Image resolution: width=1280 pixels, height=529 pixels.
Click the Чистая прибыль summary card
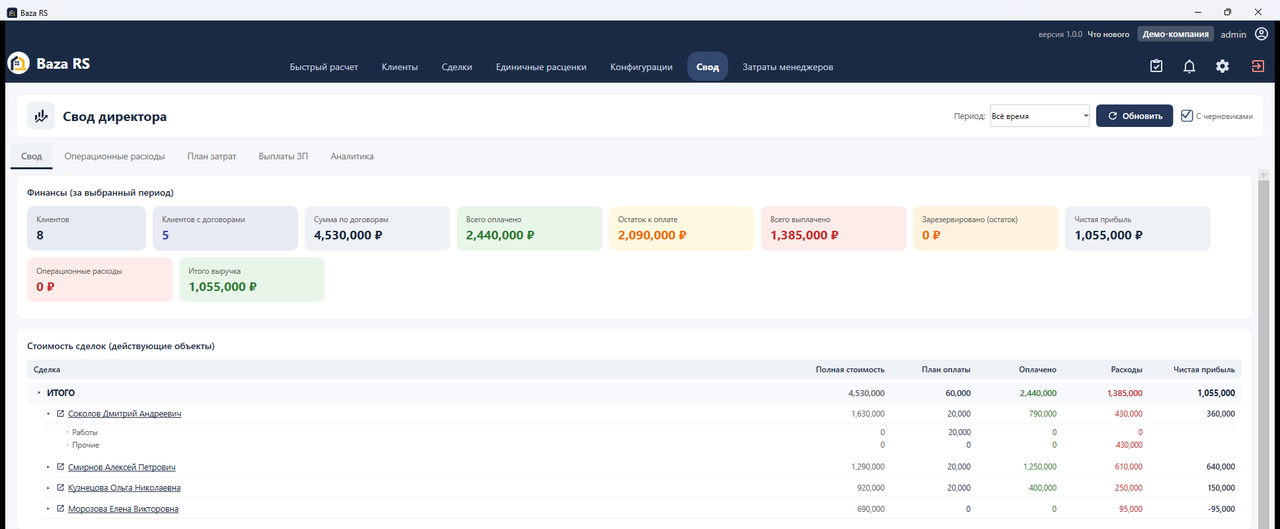point(1137,228)
